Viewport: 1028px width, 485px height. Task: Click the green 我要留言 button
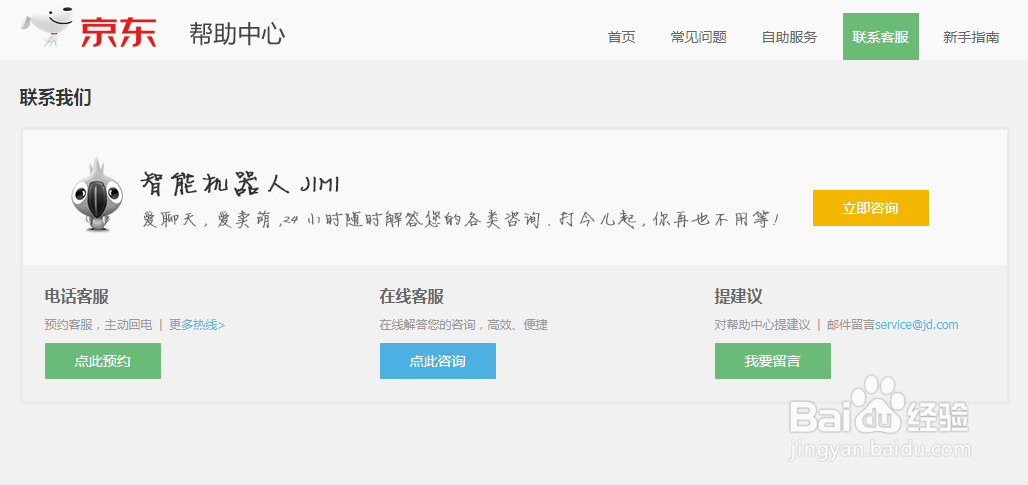772,361
